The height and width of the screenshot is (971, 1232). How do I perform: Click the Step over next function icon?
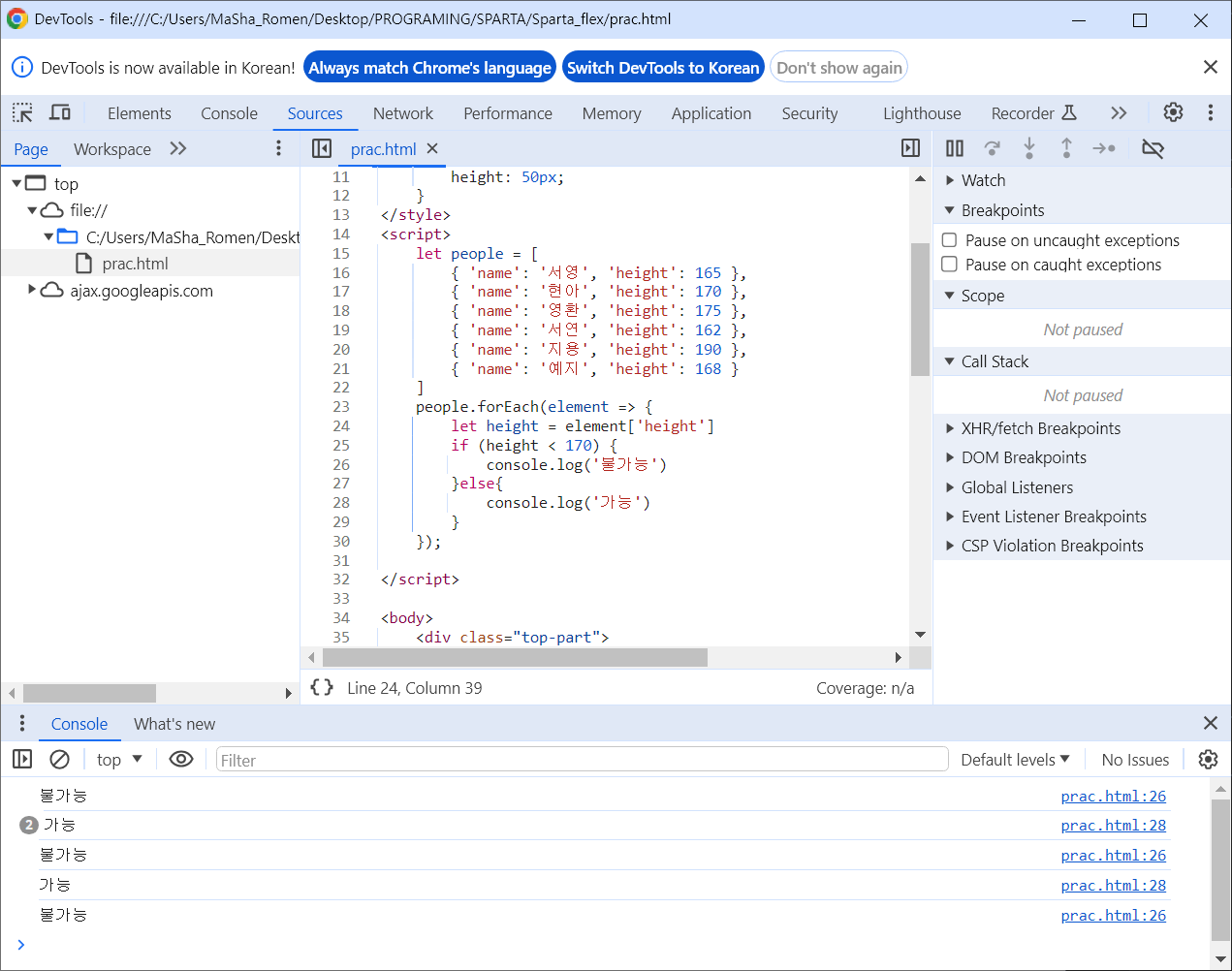click(992, 148)
